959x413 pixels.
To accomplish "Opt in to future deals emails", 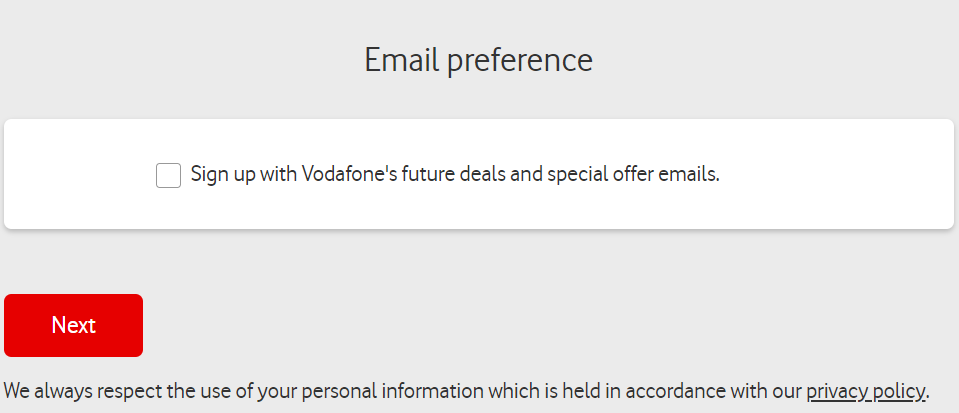I will point(168,176).
